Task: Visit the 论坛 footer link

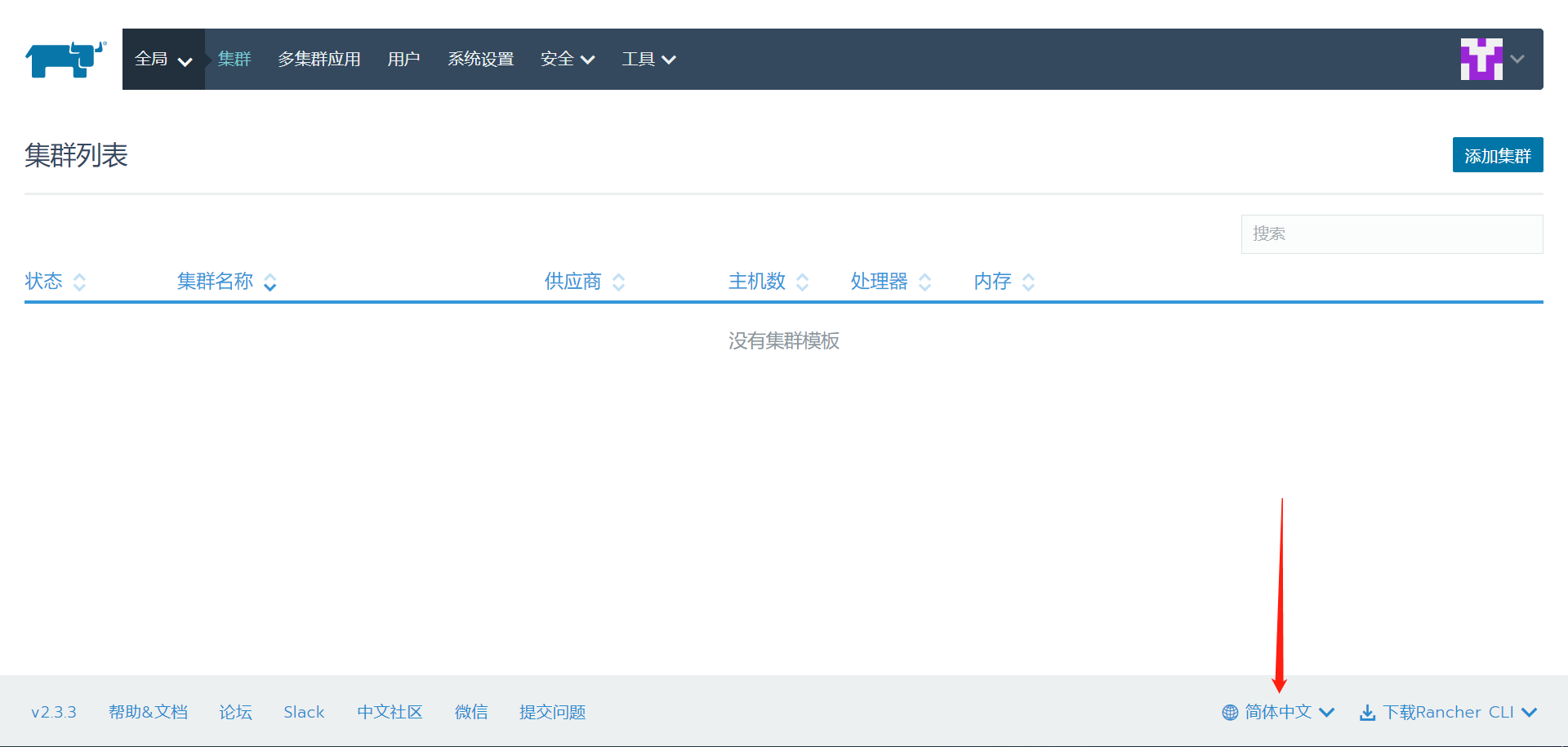Action: pyautogui.click(x=235, y=712)
